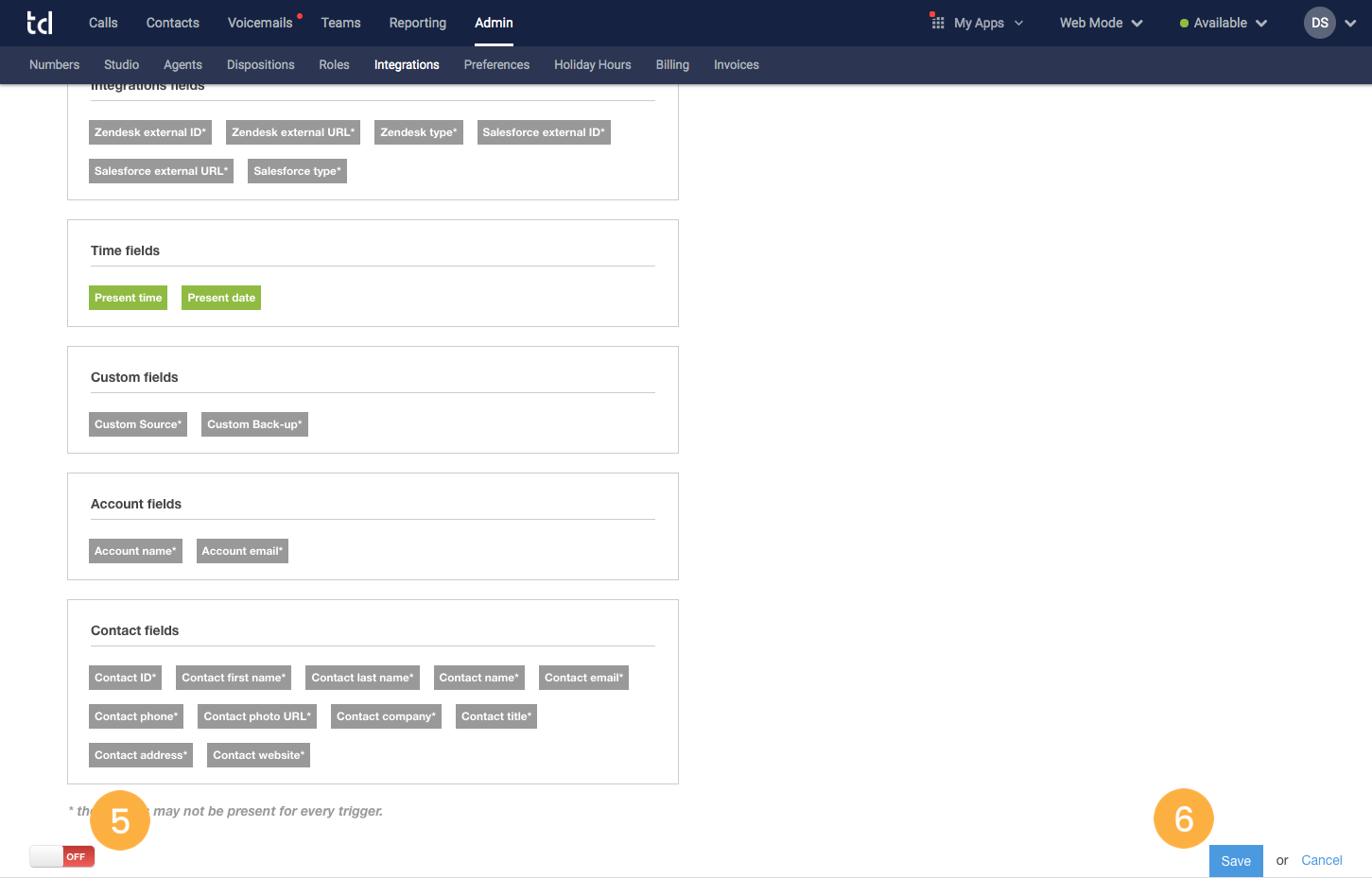Insert the Contact company field
1372x878 pixels.
pyautogui.click(x=386, y=716)
